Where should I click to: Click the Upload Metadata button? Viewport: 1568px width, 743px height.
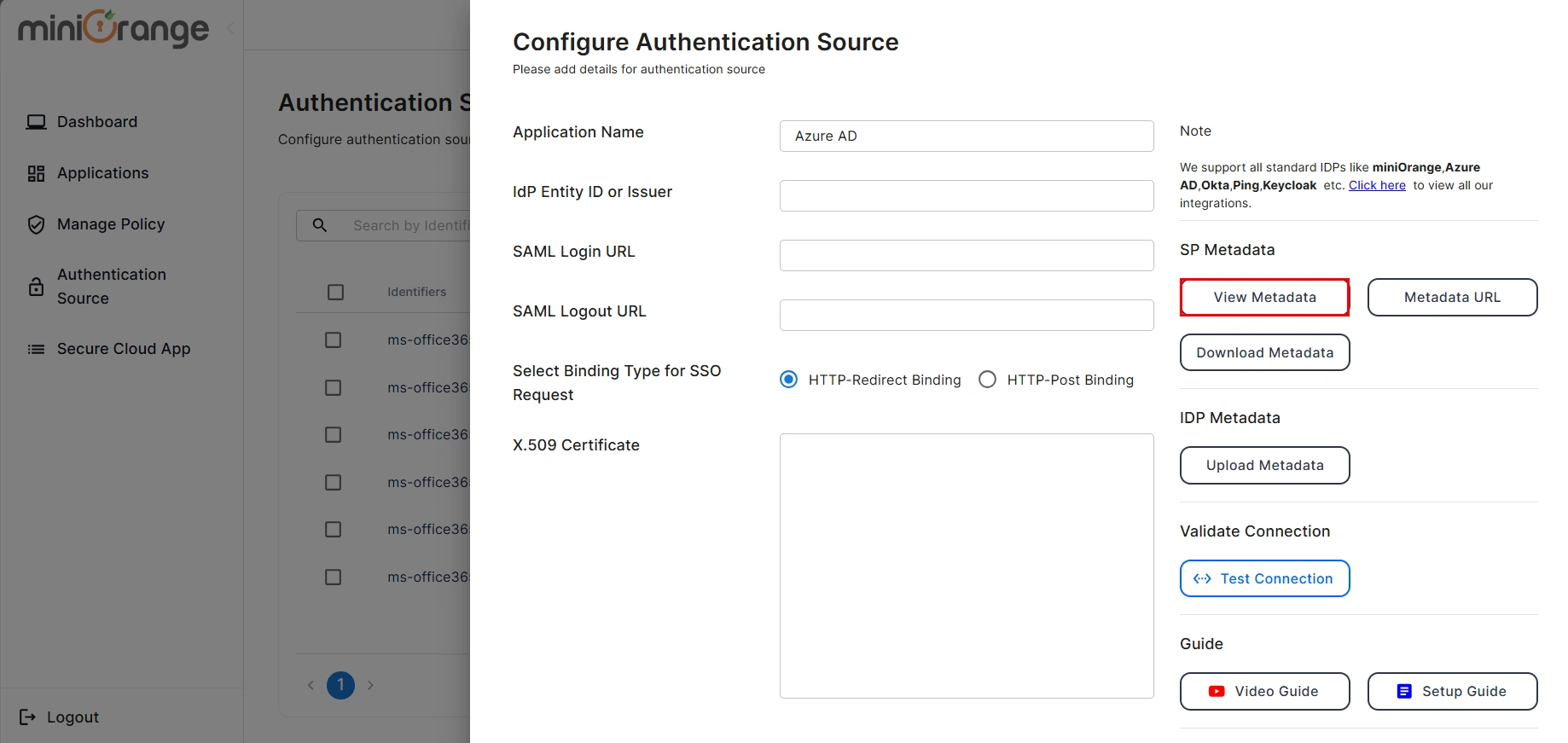click(1264, 465)
